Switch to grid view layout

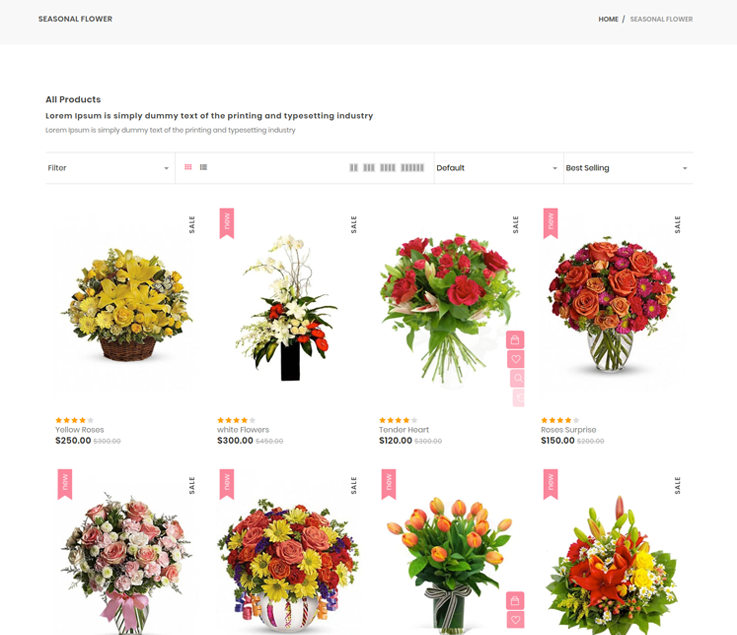(188, 167)
